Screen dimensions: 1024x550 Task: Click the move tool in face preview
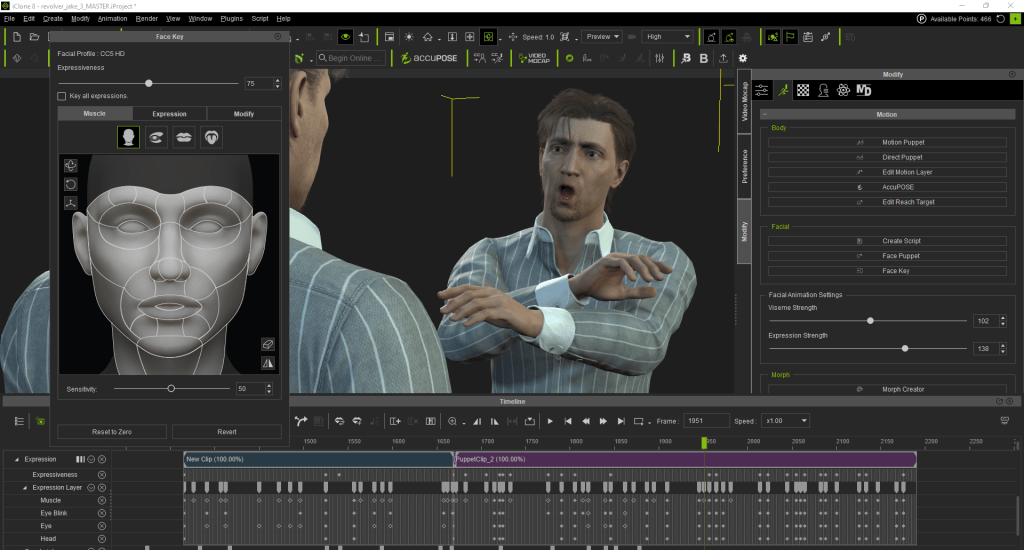[x=71, y=165]
